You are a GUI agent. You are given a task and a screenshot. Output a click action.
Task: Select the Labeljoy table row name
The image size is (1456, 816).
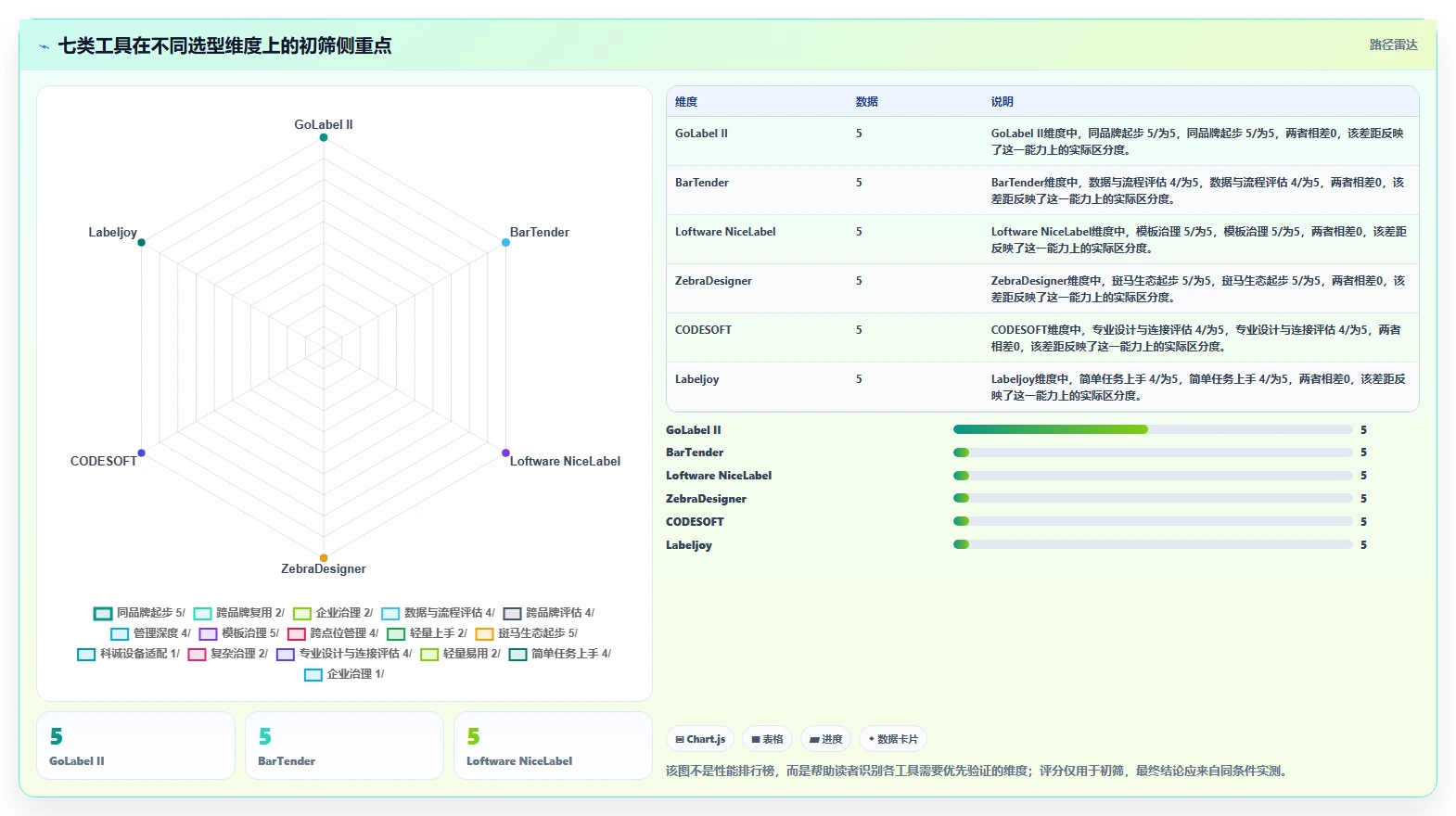click(x=696, y=379)
